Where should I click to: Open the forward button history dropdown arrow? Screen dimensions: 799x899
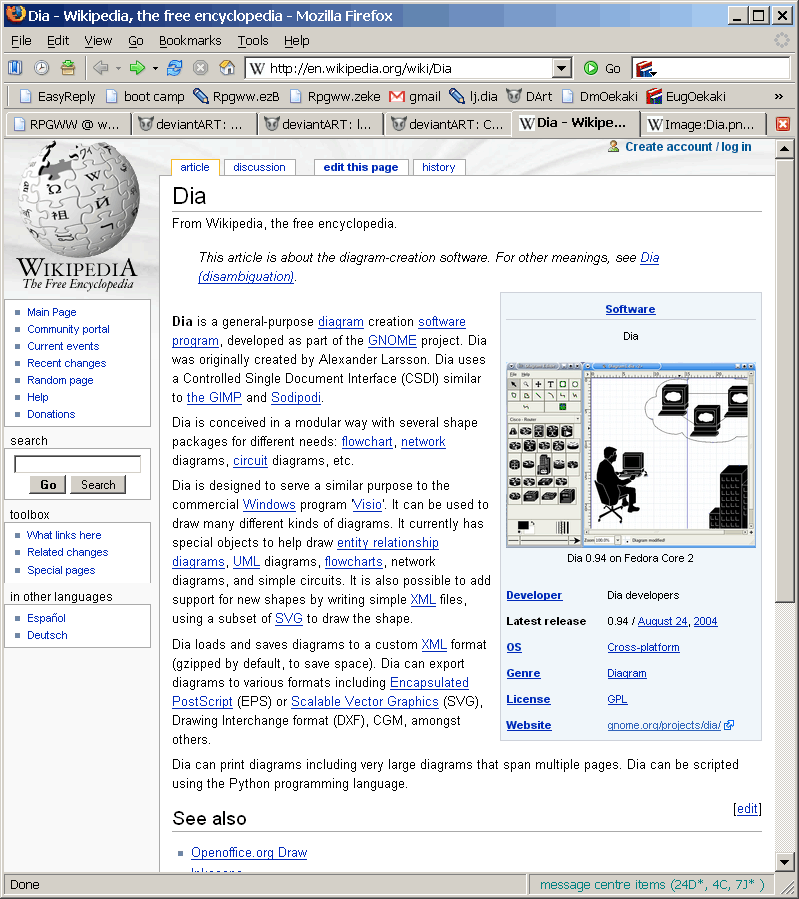pos(155,68)
